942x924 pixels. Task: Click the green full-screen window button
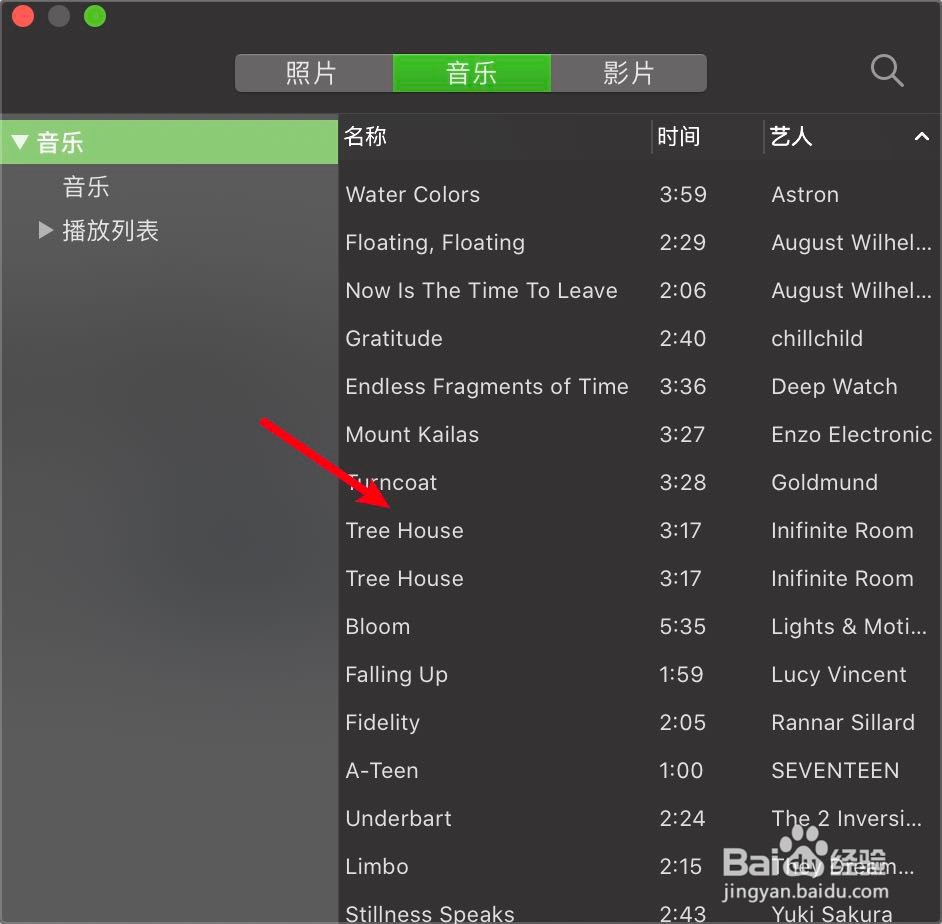point(95,16)
